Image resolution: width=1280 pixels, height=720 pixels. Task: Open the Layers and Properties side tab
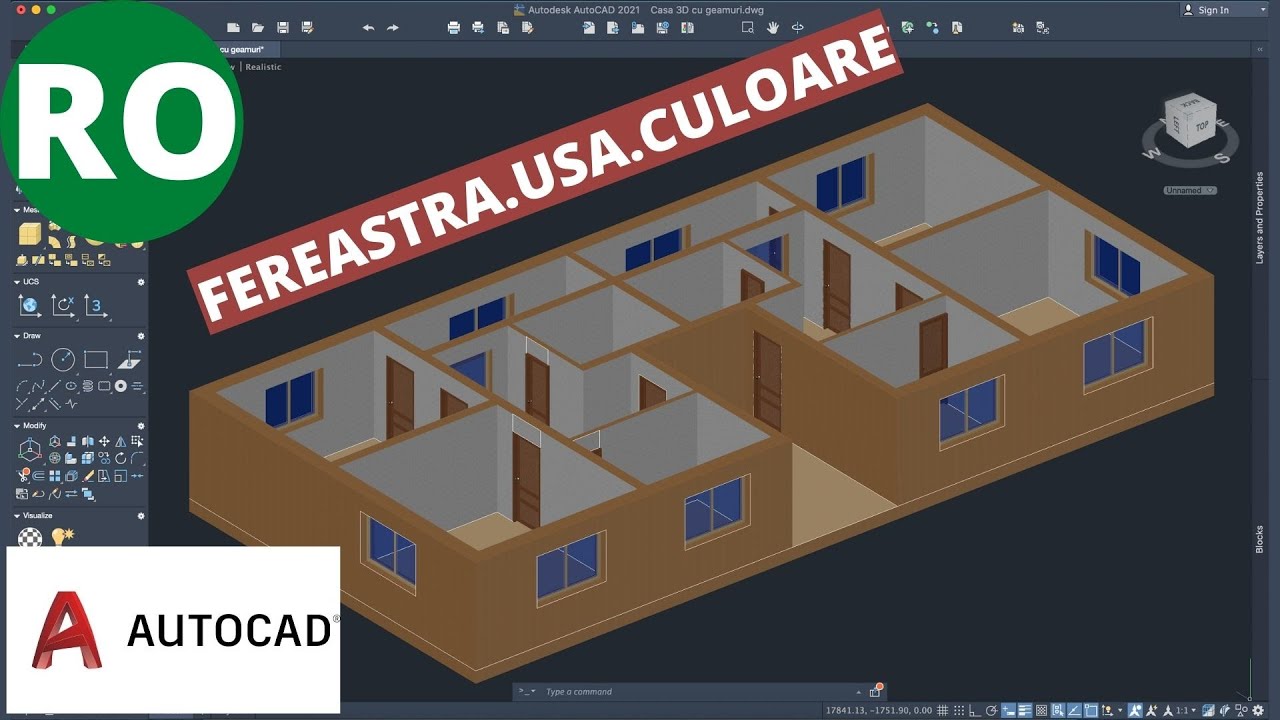click(x=1260, y=218)
